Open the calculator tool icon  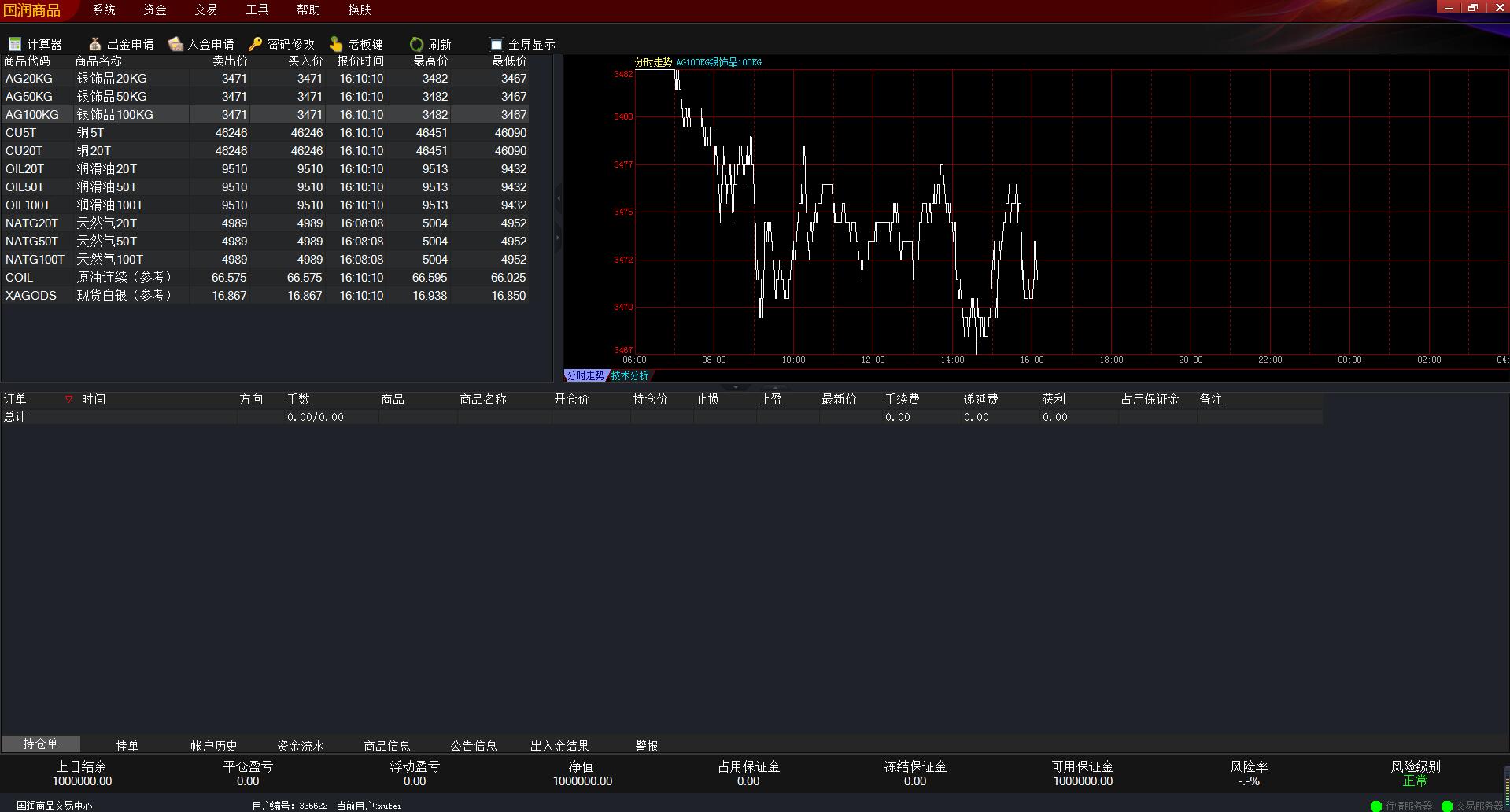point(15,44)
